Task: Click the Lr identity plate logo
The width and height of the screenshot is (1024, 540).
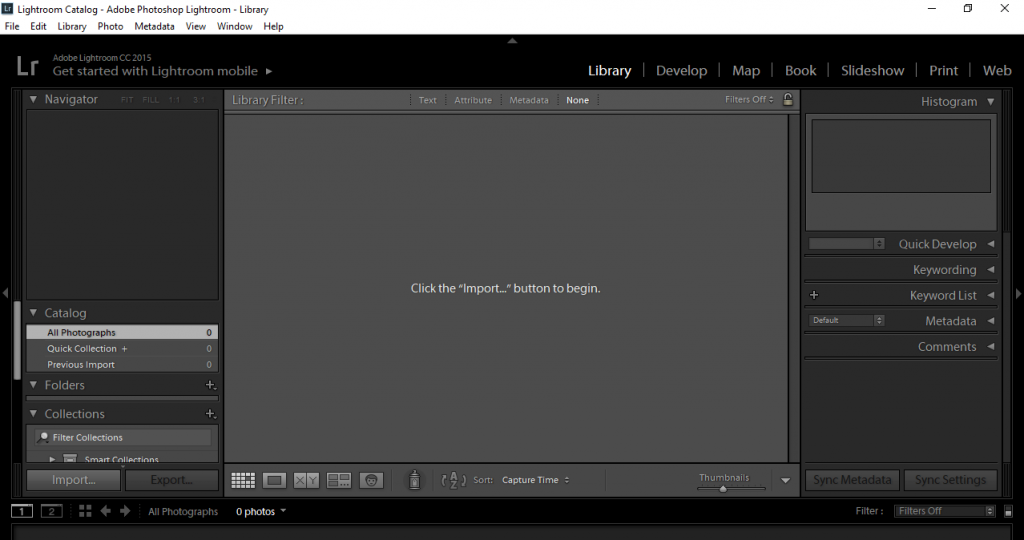Action: click(x=27, y=65)
